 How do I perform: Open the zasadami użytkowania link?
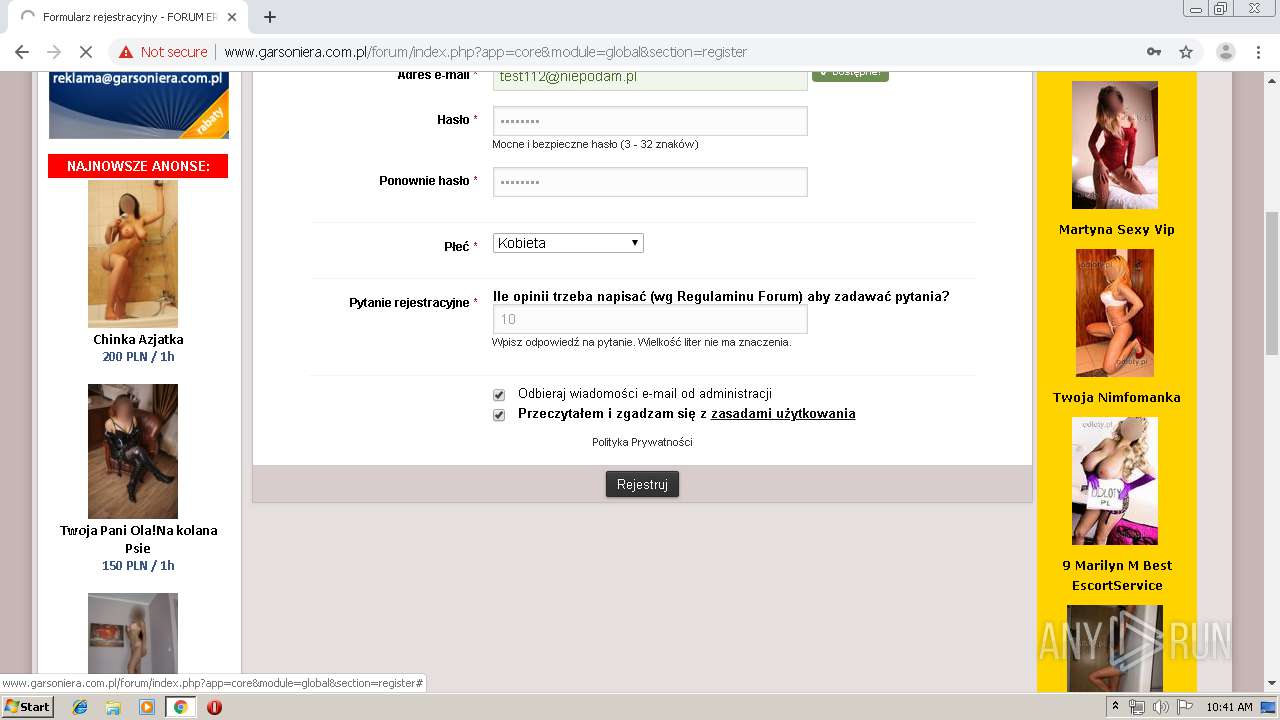(x=783, y=414)
